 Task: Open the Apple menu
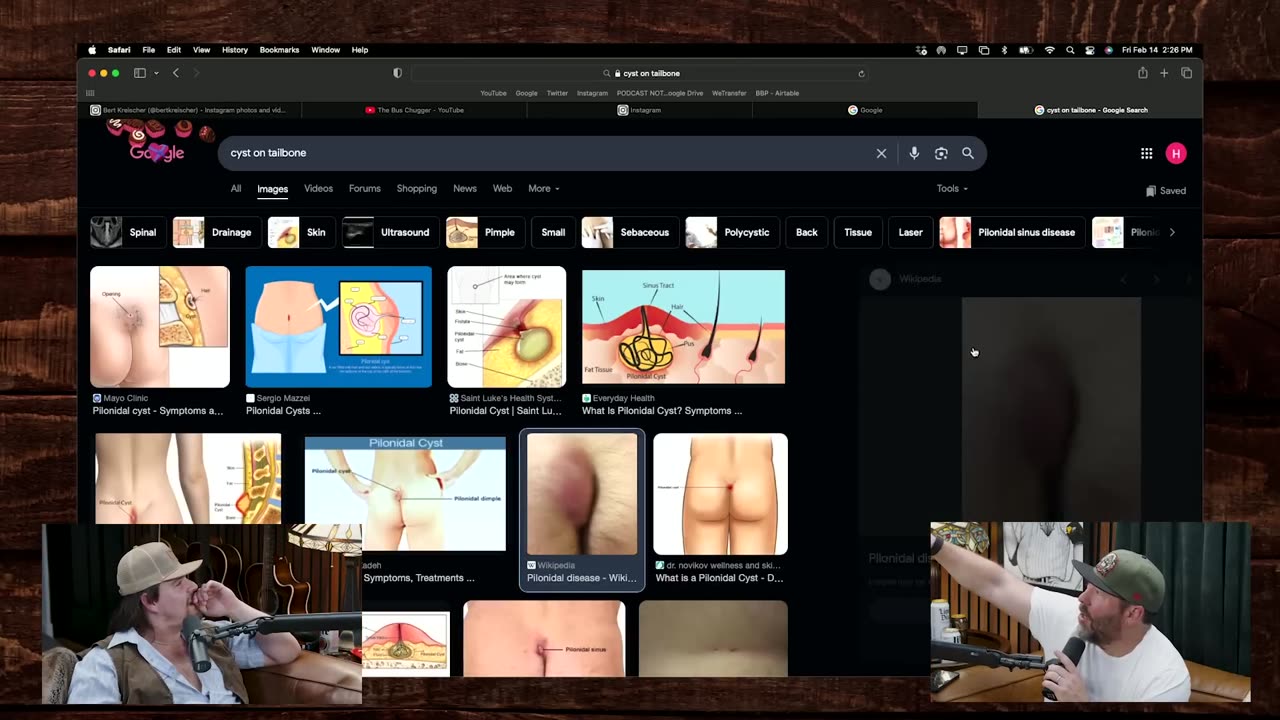92,50
